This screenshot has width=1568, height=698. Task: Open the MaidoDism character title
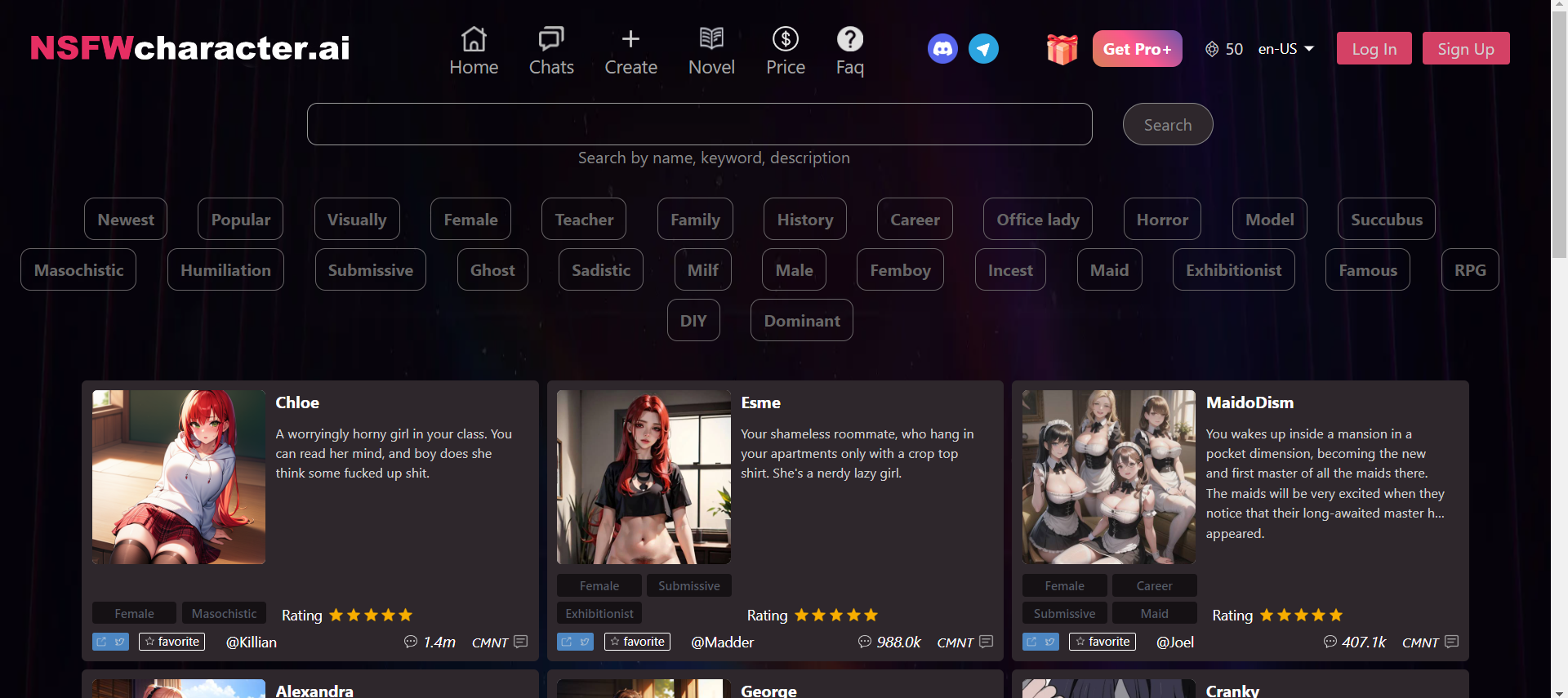1249,402
